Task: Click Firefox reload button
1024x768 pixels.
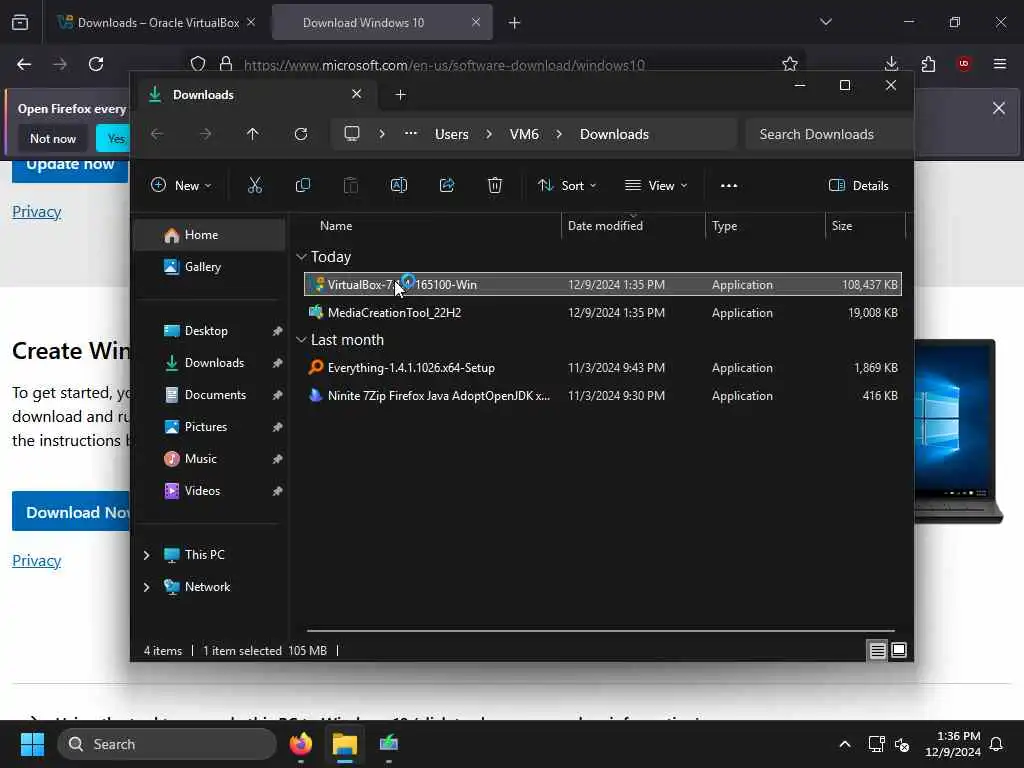Action: [x=96, y=64]
